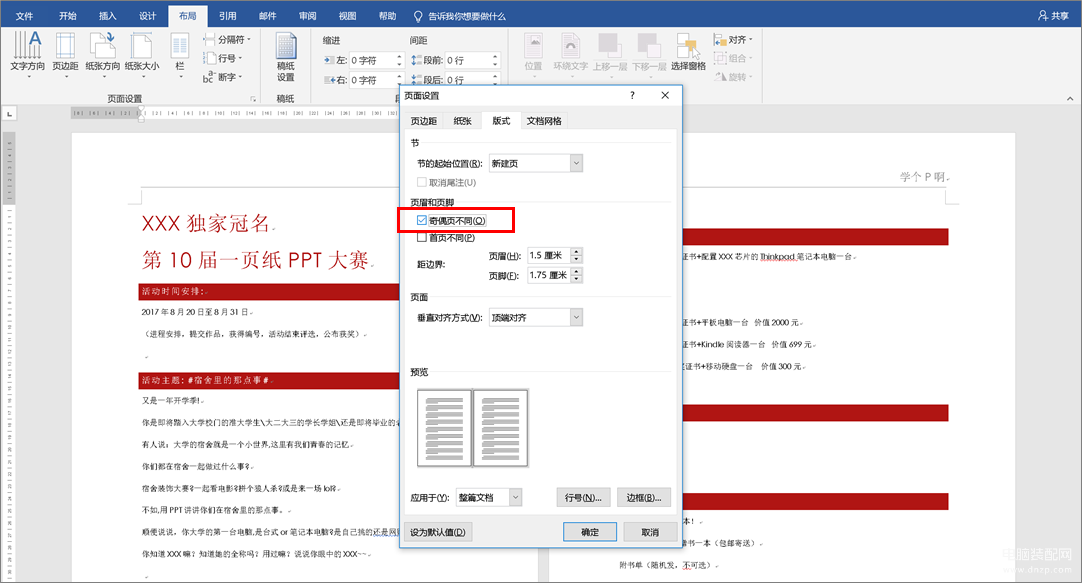1082x583 pixels.
Task: Click the 页眉 distance value field
Action: [x=549, y=255]
